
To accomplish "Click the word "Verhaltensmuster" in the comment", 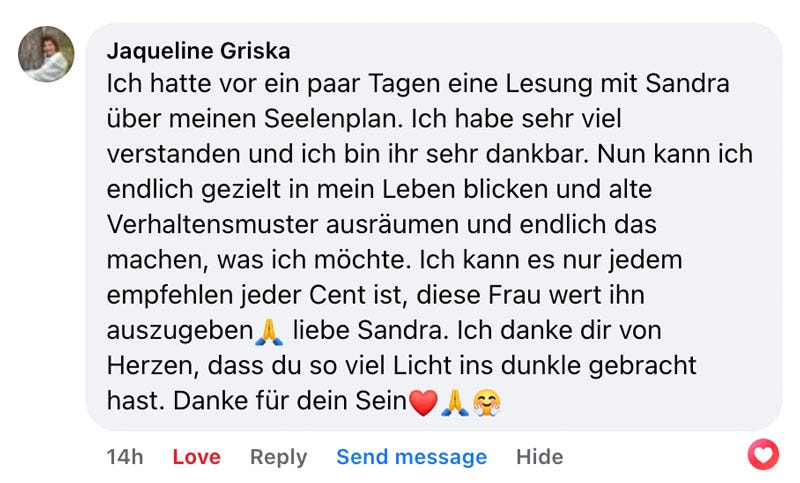I will point(209,224).
